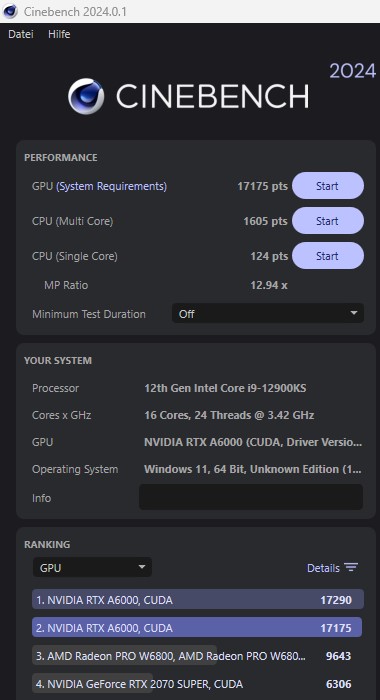
Task: Click the 2024 version label
Action: (353, 71)
